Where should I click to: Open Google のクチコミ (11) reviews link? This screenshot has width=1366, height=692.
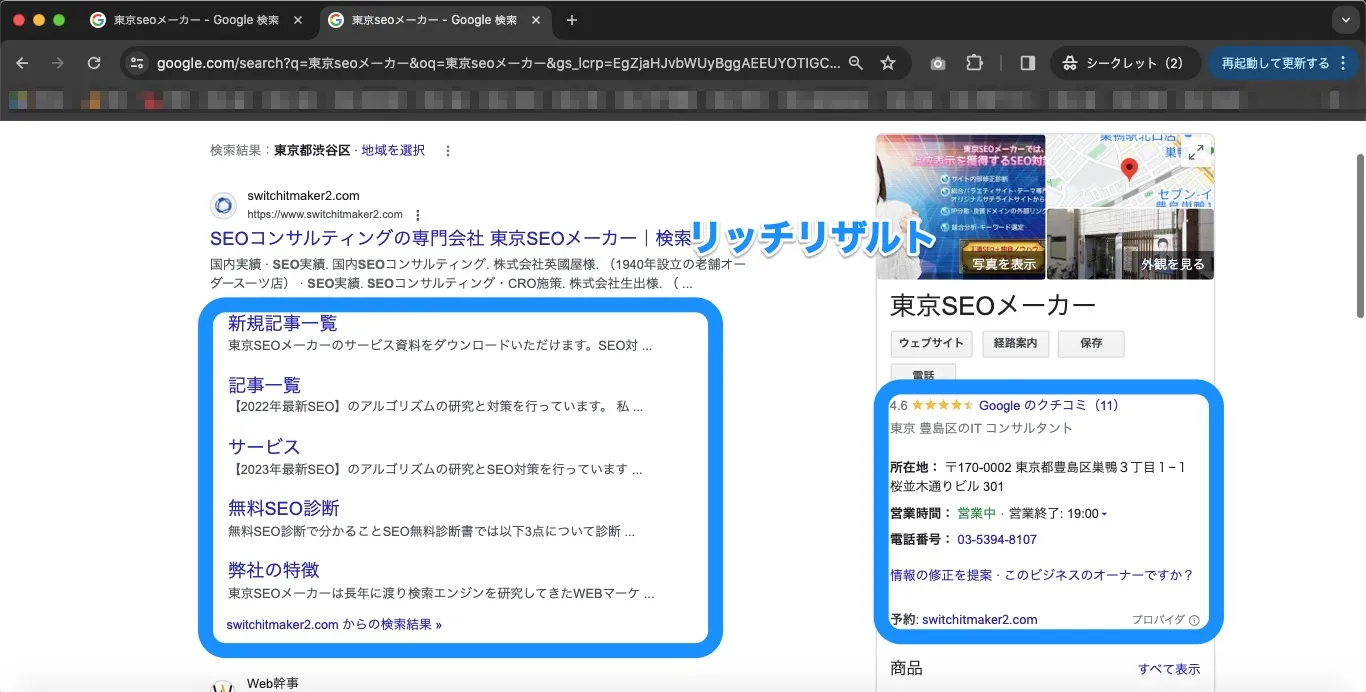[1049, 406]
